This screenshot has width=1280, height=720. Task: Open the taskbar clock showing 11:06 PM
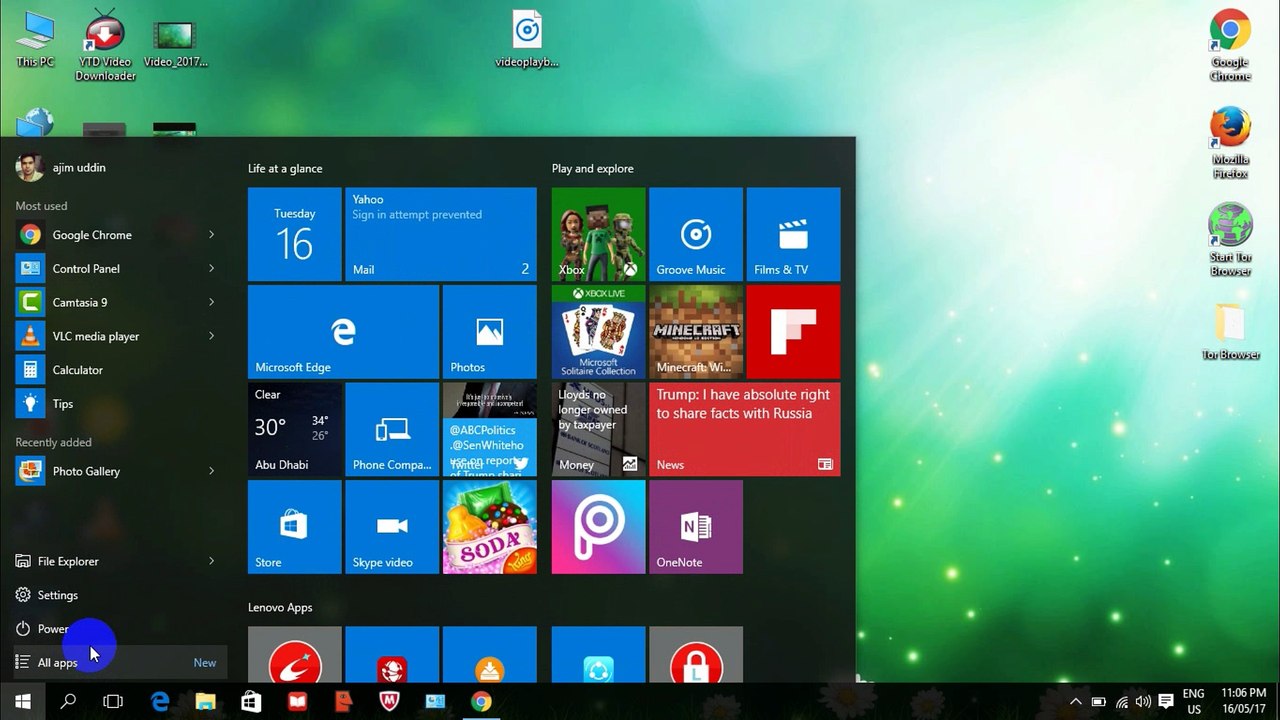click(x=1241, y=701)
